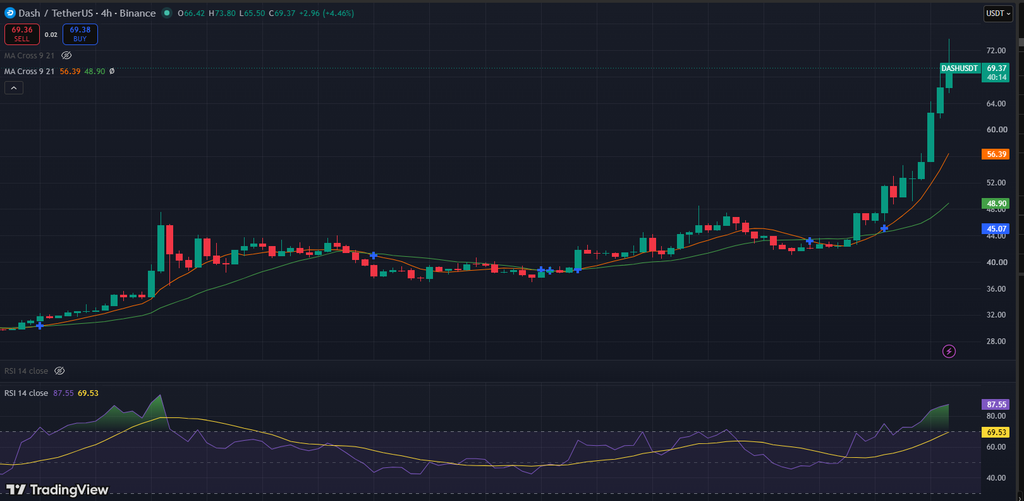1024x501 pixels.
Task: Select the active MA Cross 9 21 legend
Action: (x=28, y=71)
